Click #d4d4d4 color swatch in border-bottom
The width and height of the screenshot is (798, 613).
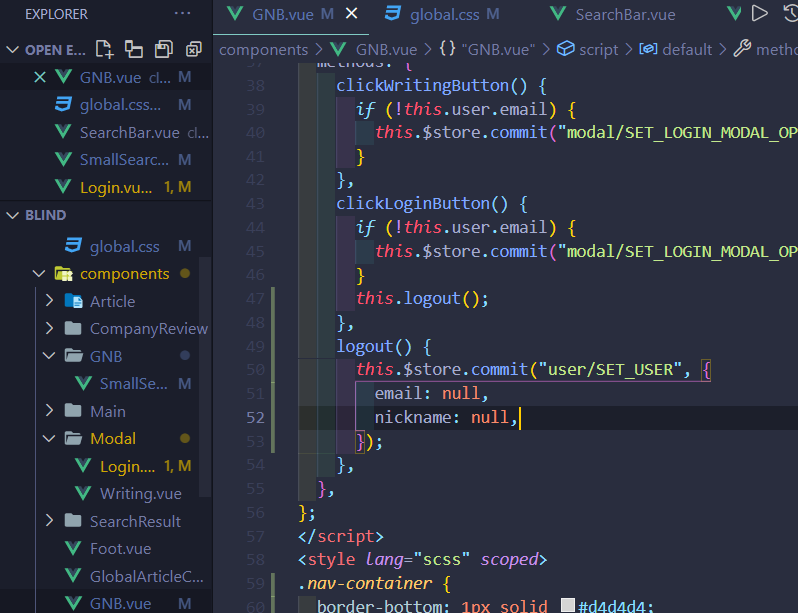coord(568,605)
